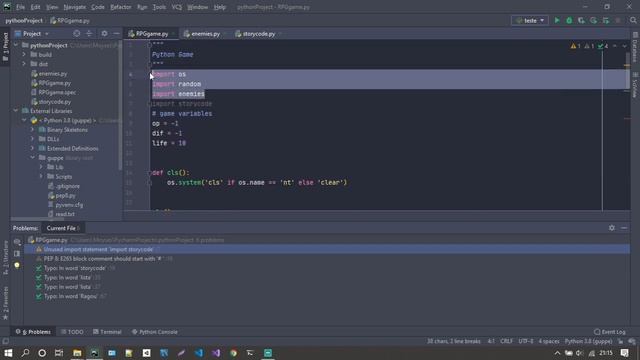Viewport: 640px width, 360px height.
Task: Expand DLLs node
Action: click(33, 139)
